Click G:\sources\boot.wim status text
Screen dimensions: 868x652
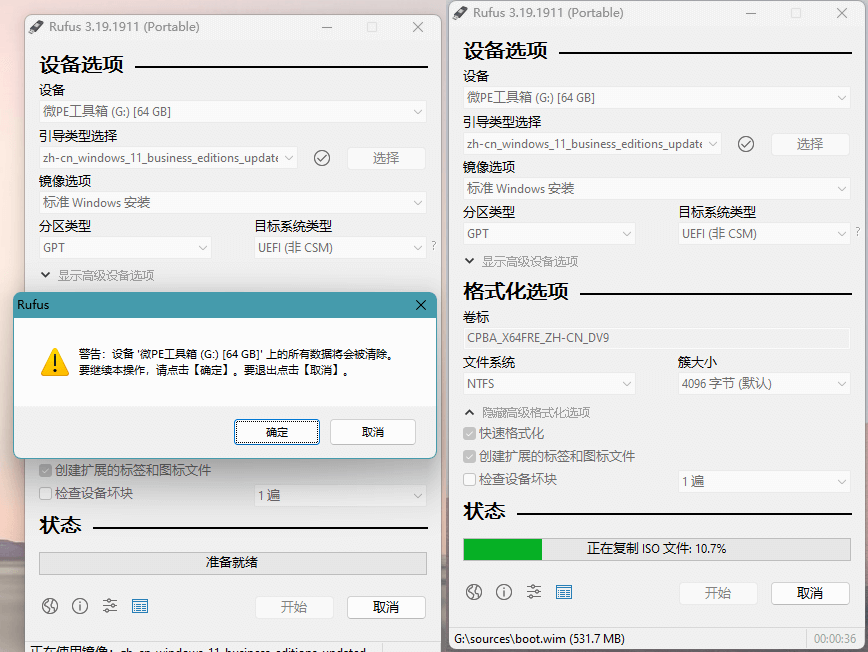(539, 639)
